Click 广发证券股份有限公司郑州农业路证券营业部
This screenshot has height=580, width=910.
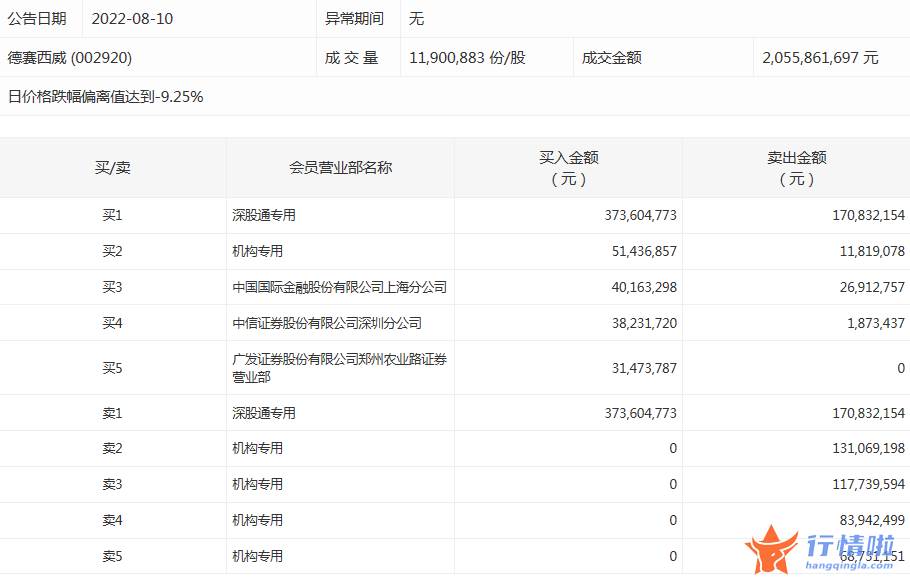(340, 368)
